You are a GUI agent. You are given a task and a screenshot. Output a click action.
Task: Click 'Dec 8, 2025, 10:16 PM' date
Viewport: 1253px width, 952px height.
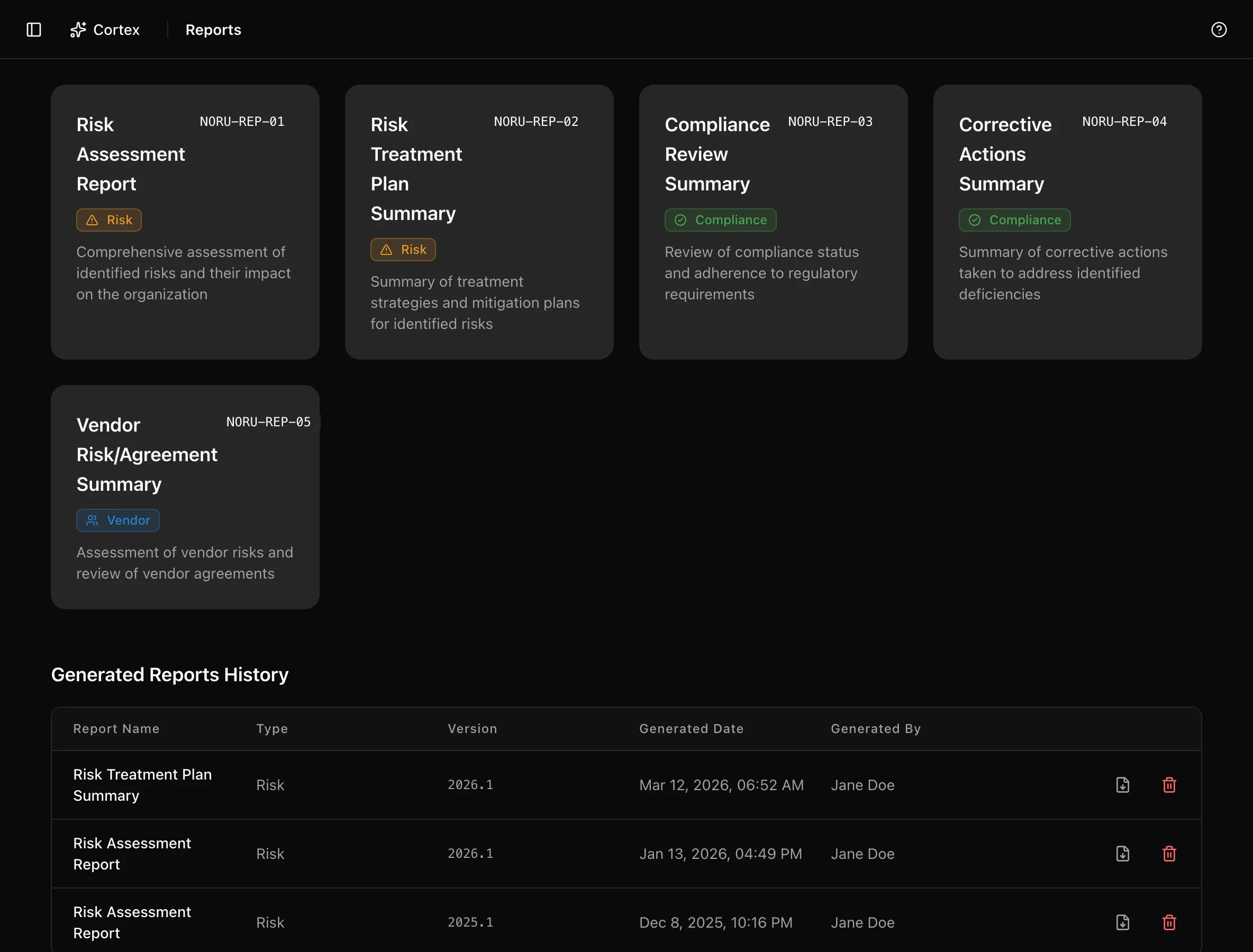click(716, 922)
